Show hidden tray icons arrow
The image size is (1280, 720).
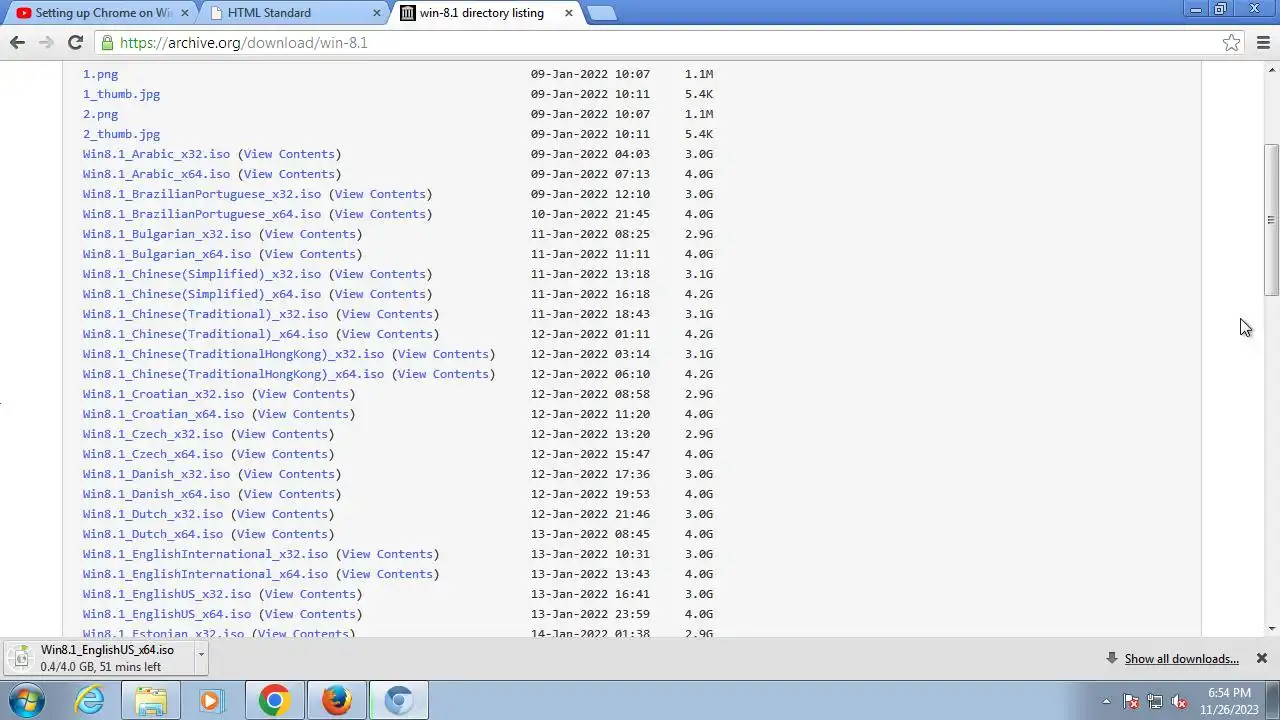pyautogui.click(x=1106, y=701)
